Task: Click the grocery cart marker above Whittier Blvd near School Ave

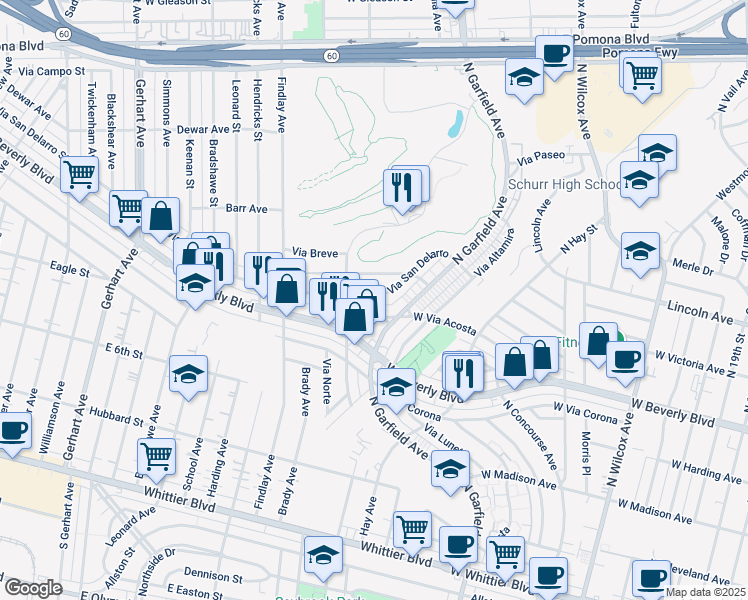Action: (156, 460)
